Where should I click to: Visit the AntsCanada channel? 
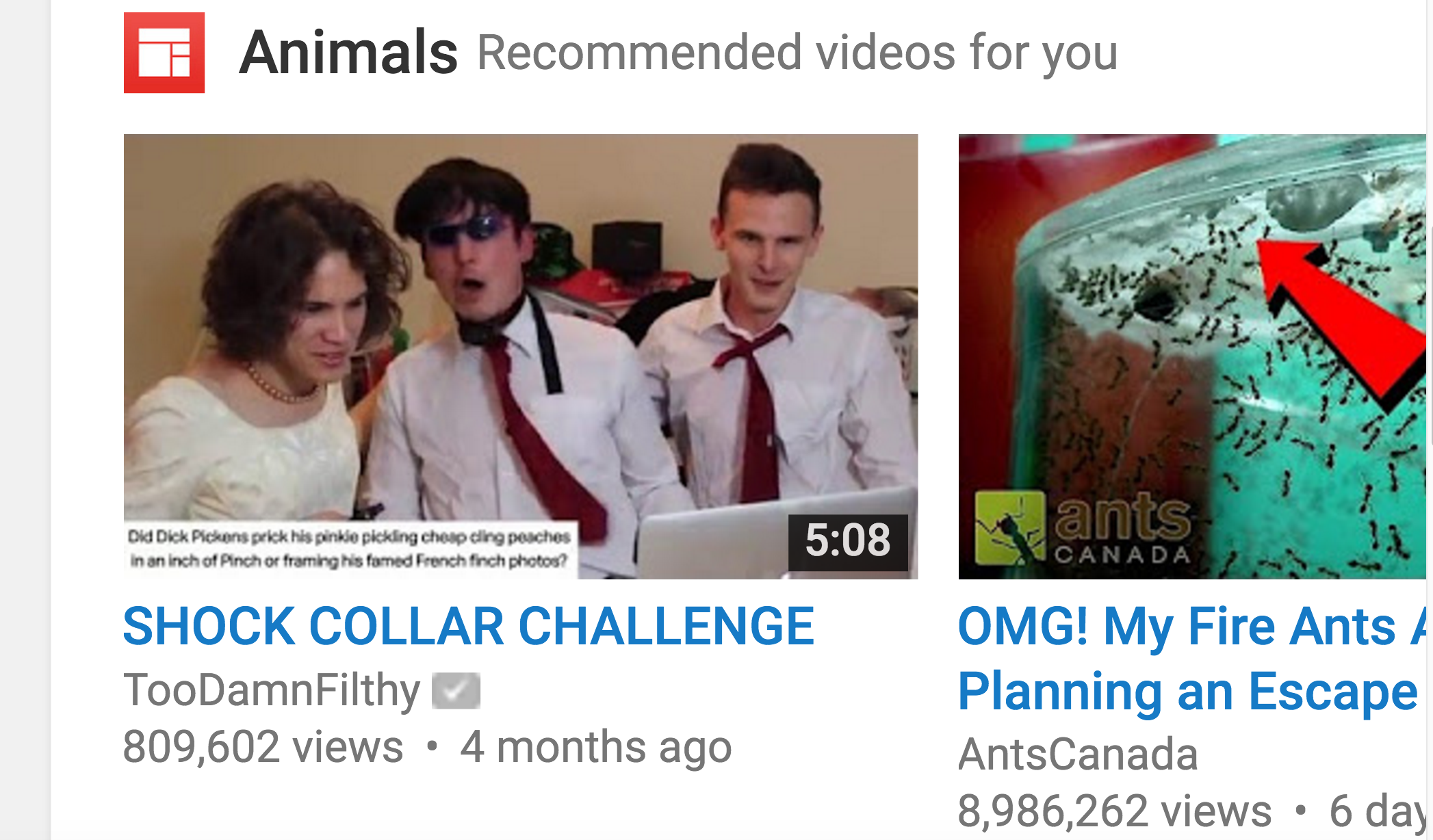(x=1078, y=754)
